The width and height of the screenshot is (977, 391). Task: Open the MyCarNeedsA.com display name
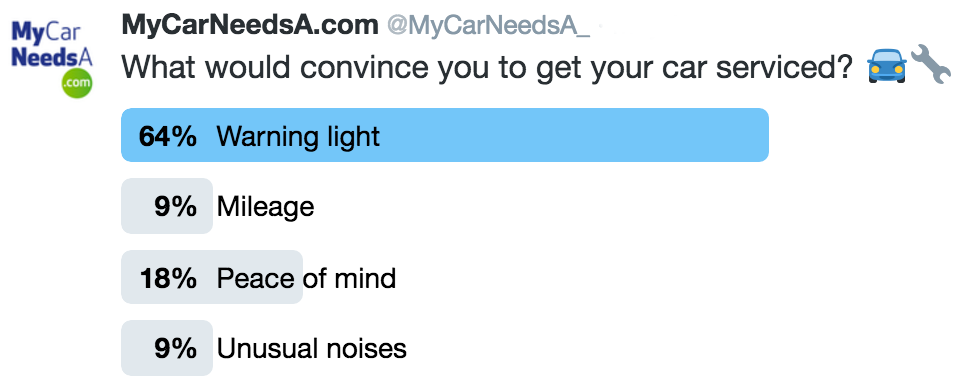pyautogui.click(x=250, y=25)
